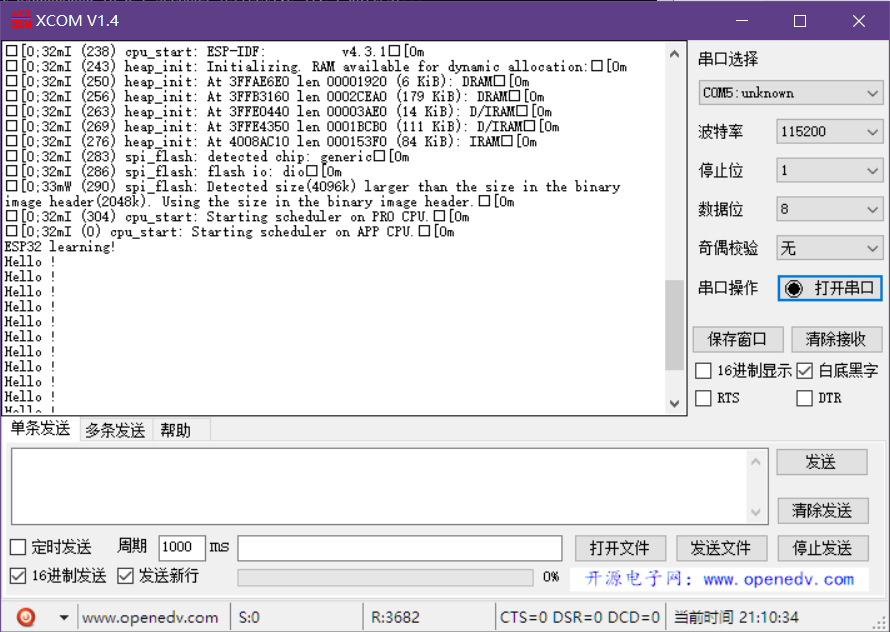Screen dimensions: 890x632
Task: Click the 清除接收 clear receive button
Action: pyautogui.click(x=836, y=339)
